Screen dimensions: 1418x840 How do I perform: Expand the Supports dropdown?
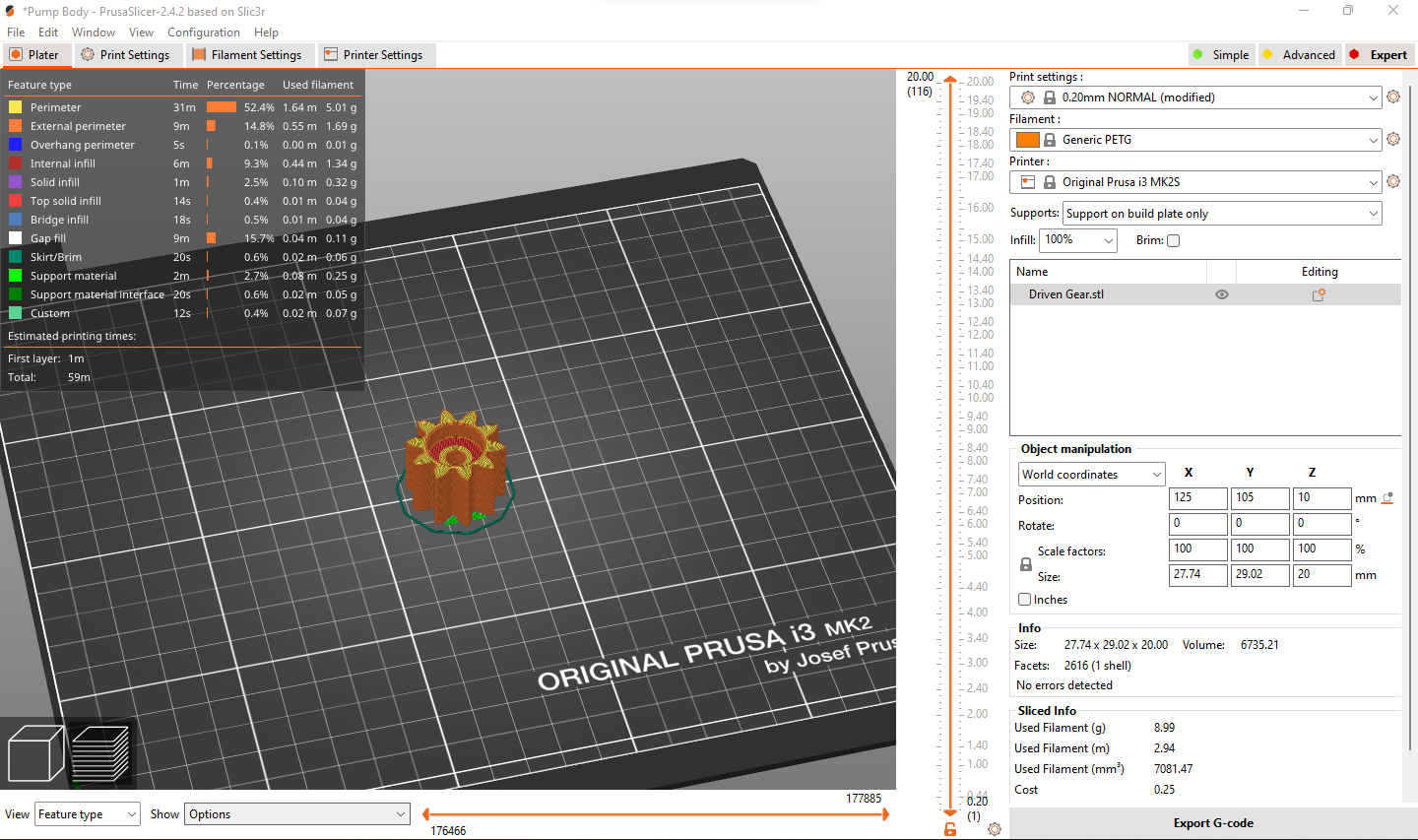click(1222, 214)
